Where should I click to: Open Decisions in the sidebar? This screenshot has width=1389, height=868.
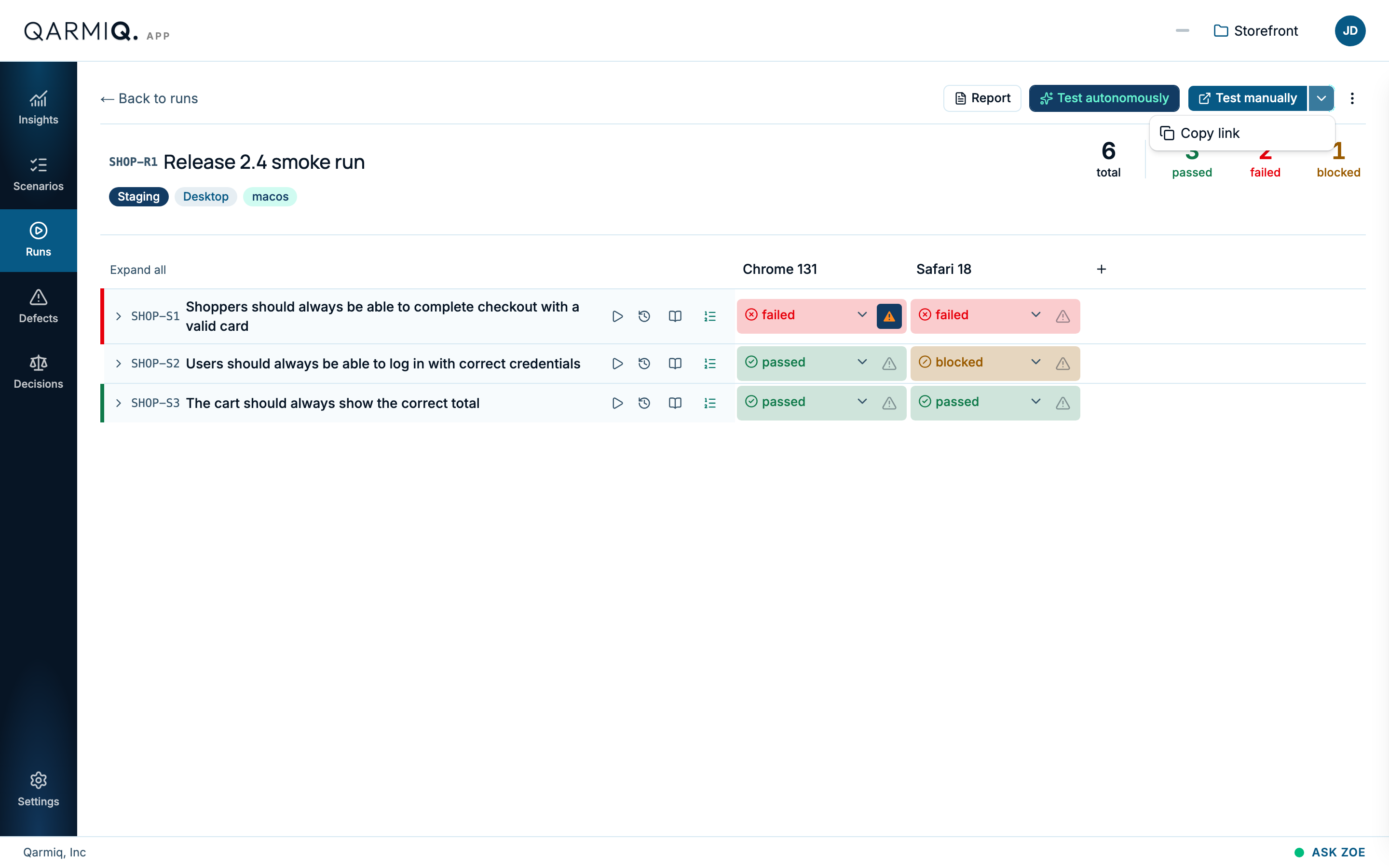(39, 371)
